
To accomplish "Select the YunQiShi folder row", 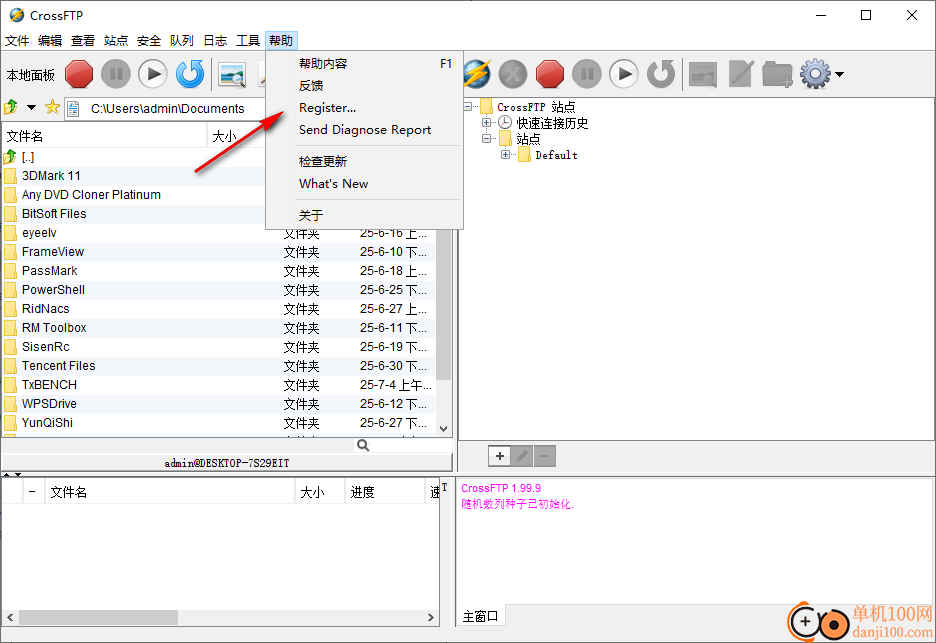I will (x=218, y=423).
